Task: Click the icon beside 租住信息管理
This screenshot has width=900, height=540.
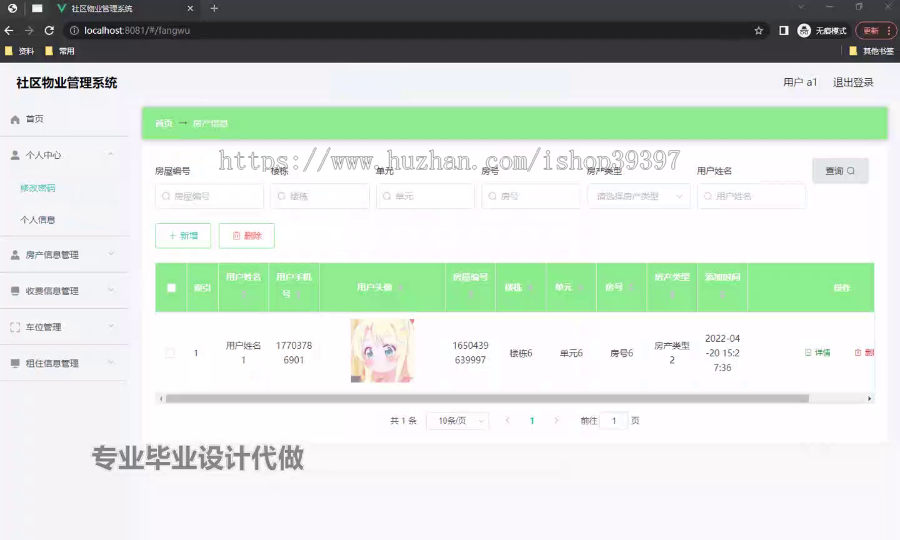Action: 15,363
